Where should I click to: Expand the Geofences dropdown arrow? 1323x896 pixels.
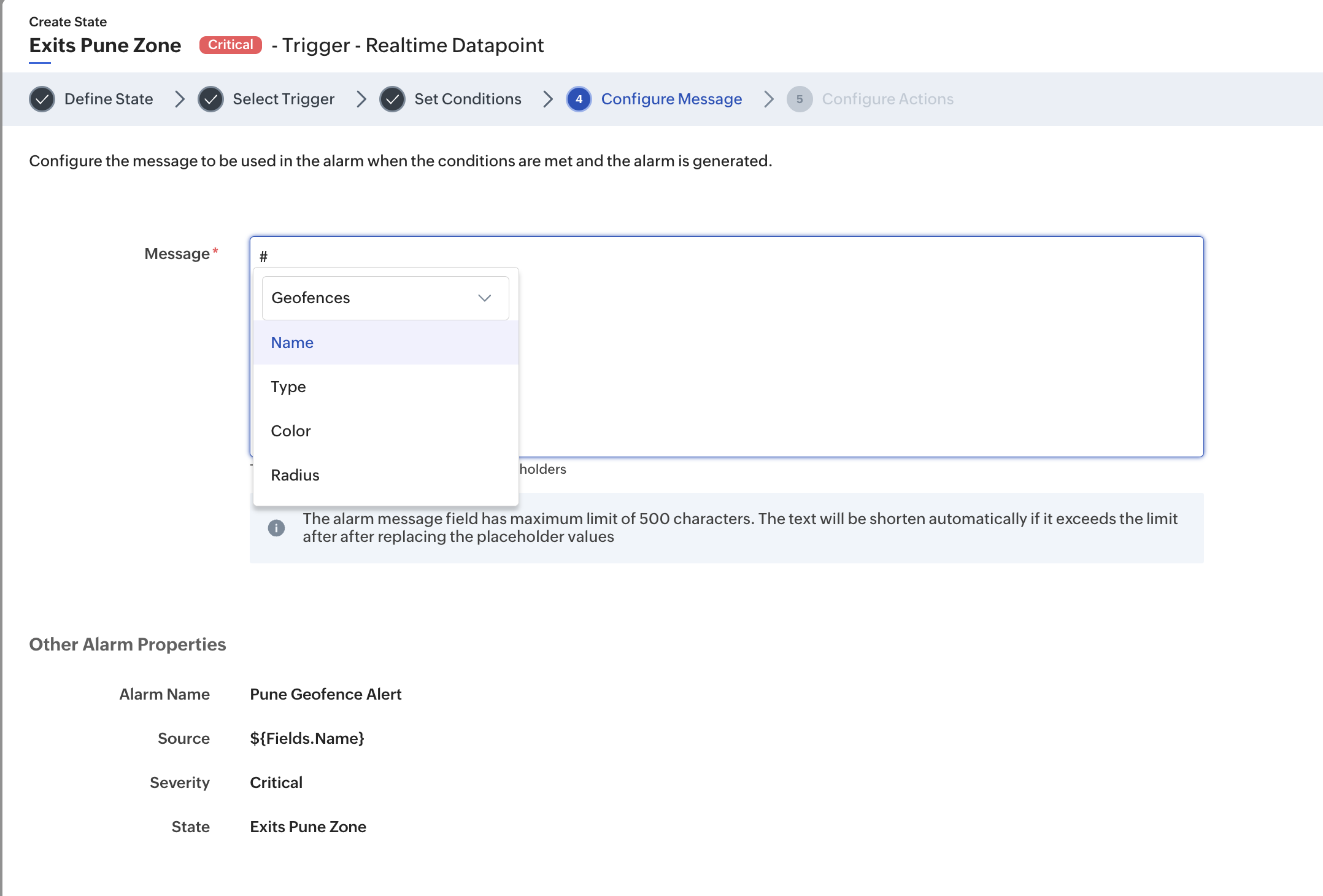click(x=485, y=298)
